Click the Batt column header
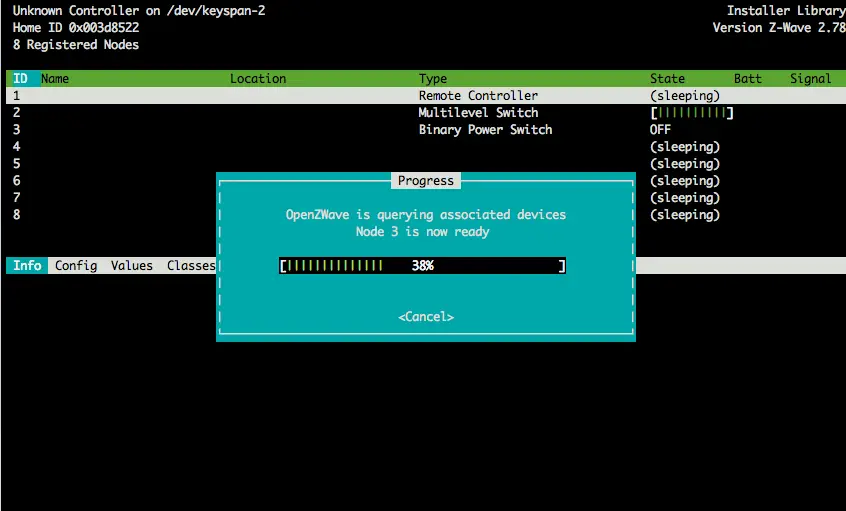 [x=747, y=79]
